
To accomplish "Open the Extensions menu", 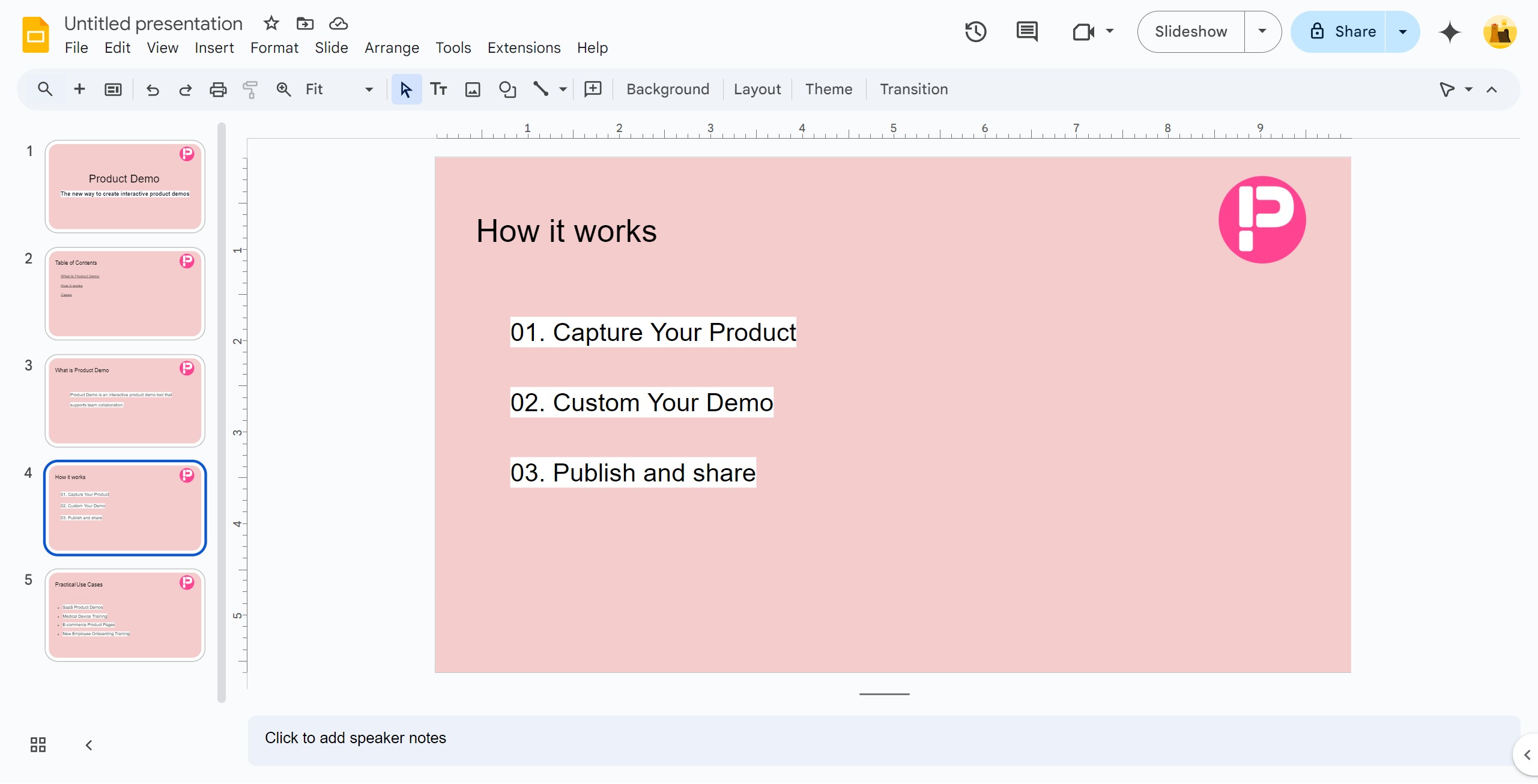I will [x=524, y=47].
